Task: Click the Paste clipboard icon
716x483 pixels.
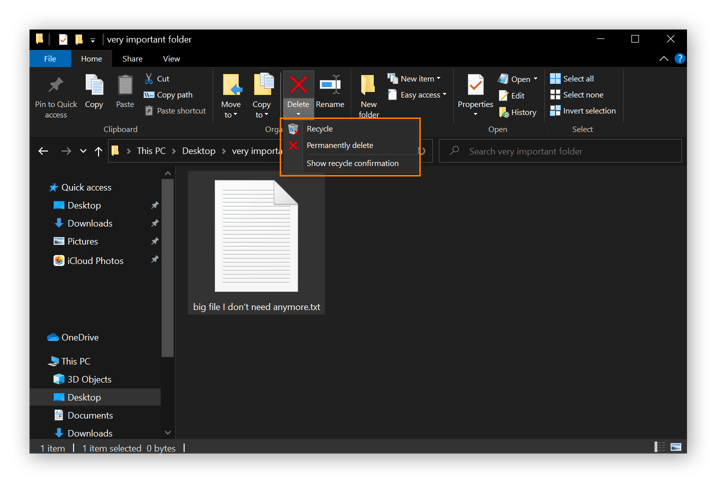Action: [125, 86]
